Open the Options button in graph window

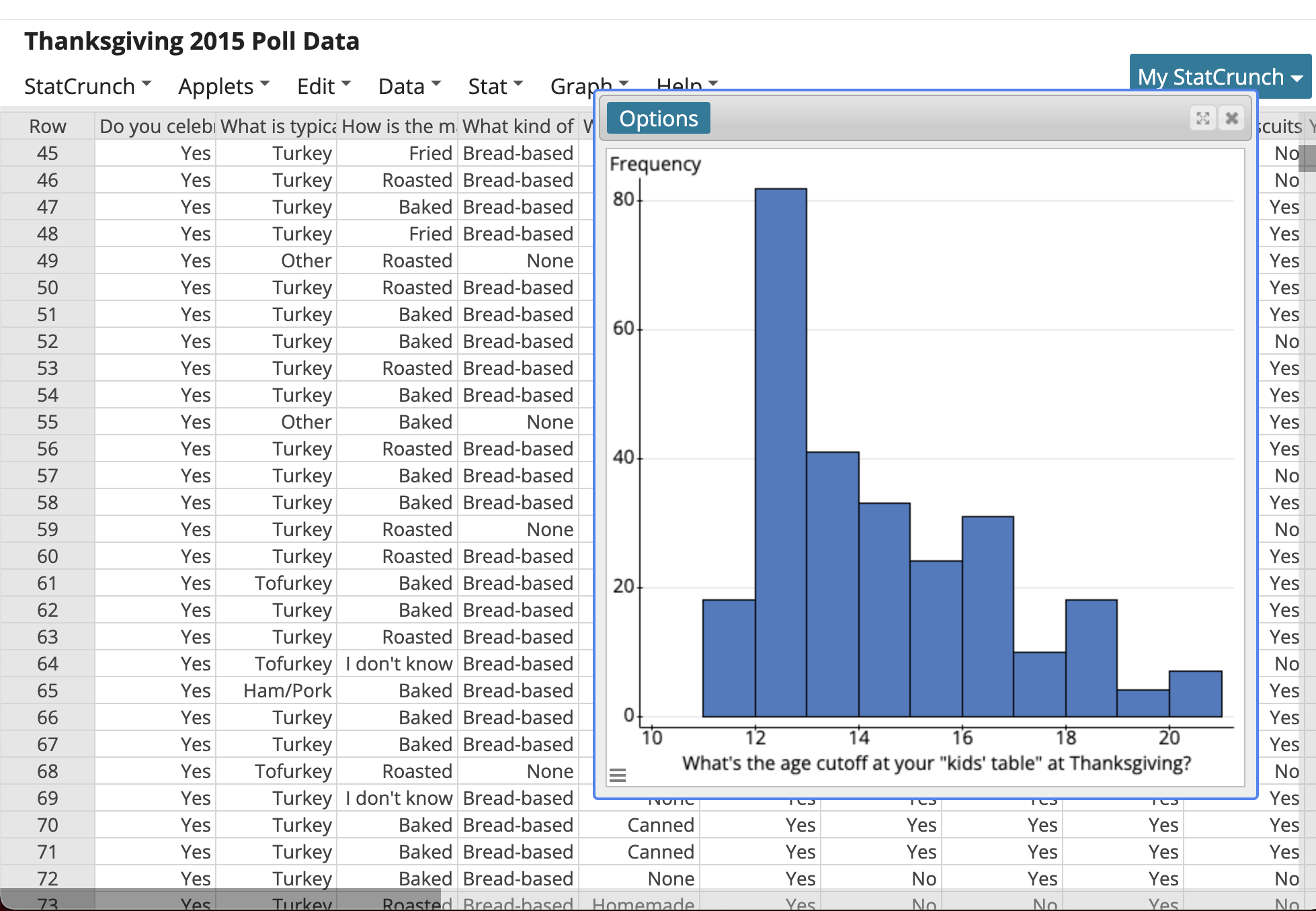tap(658, 118)
